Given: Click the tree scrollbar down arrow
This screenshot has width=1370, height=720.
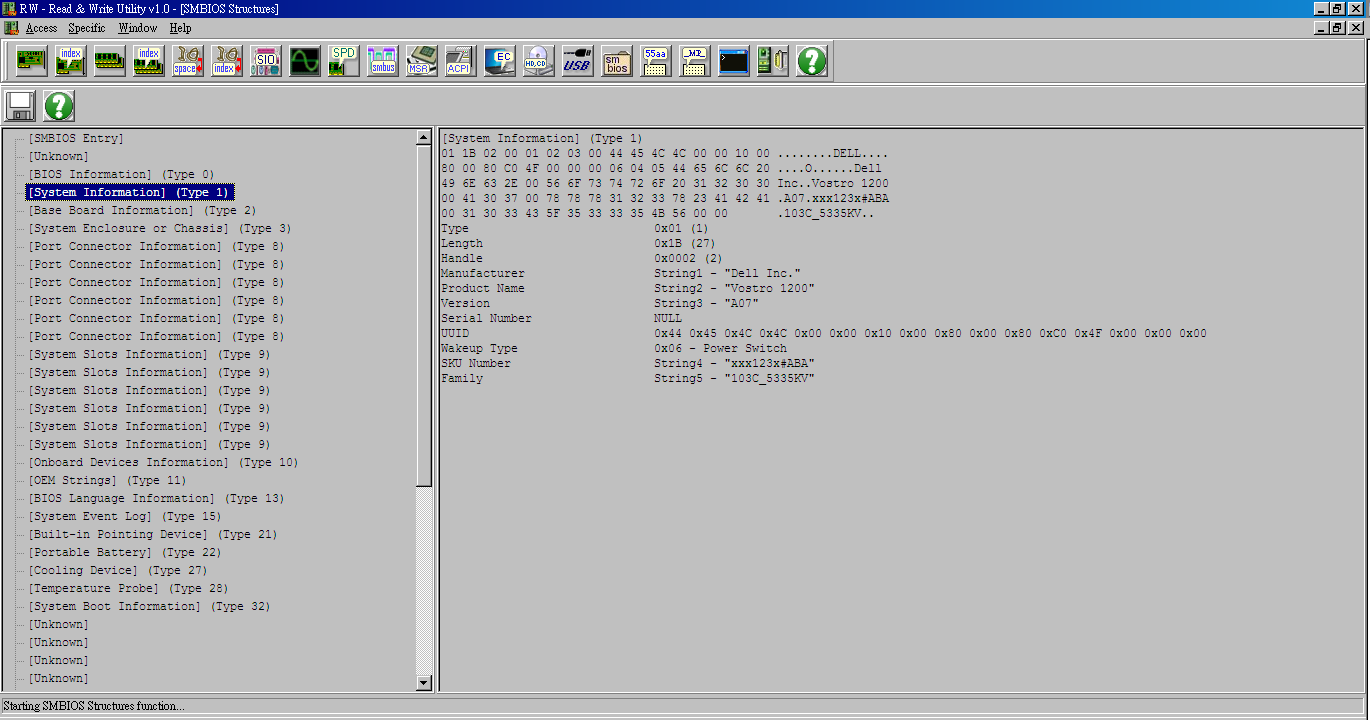Looking at the screenshot, I should tap(424, 682).
